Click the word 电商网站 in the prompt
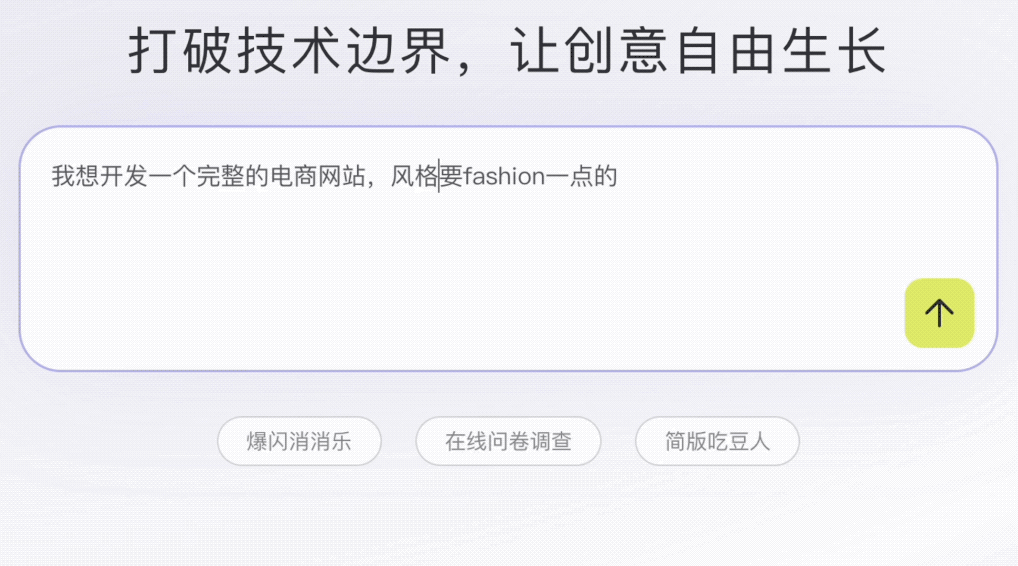Screen dimensions: 1018x566 (x=318, y=176)
